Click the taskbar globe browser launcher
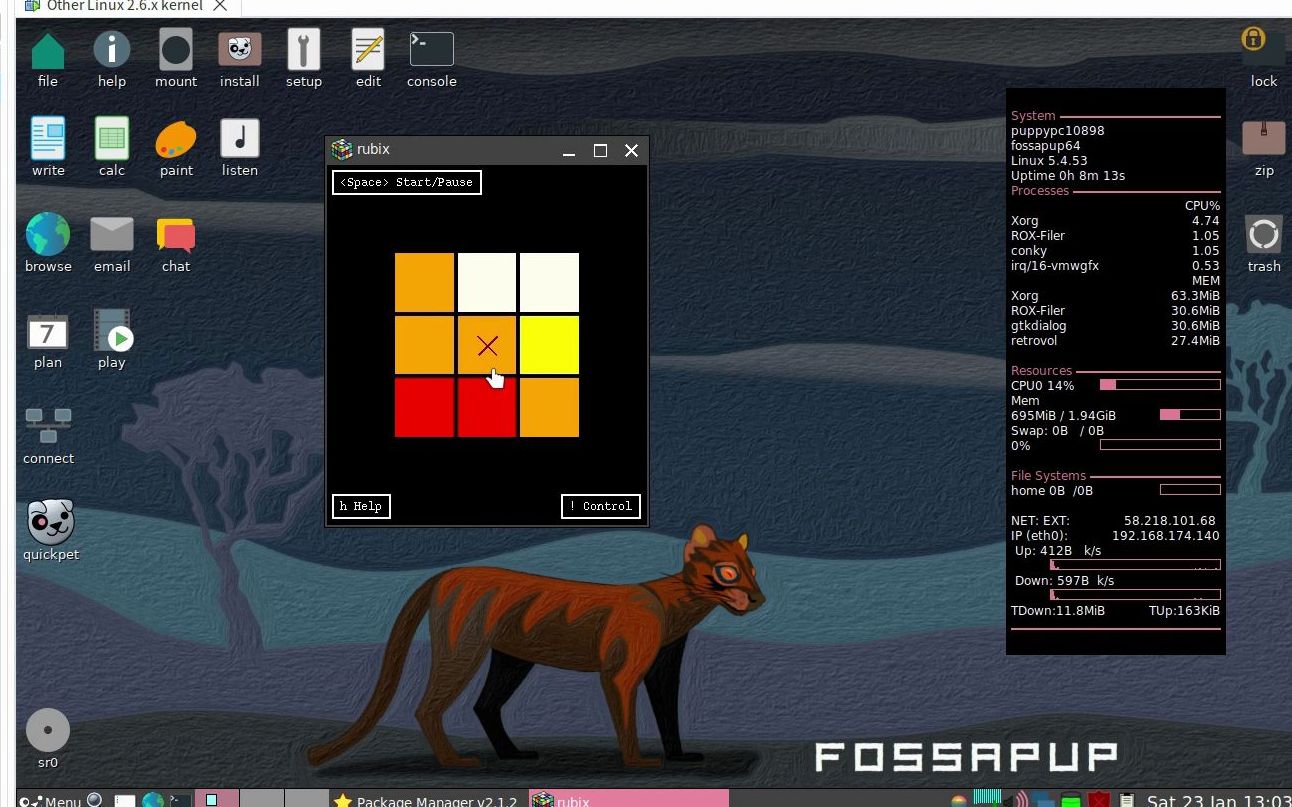The height and width of the screenshot is (807, 1292). point(153,800)
